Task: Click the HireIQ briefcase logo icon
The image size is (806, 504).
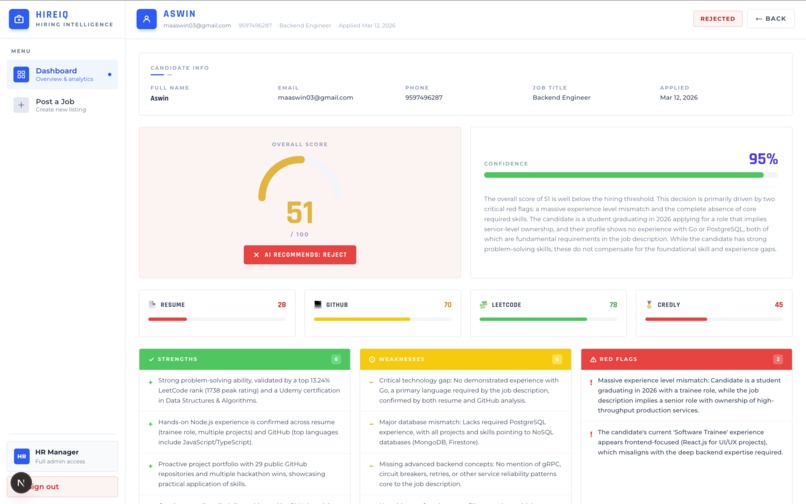Action: click(19, 19)
